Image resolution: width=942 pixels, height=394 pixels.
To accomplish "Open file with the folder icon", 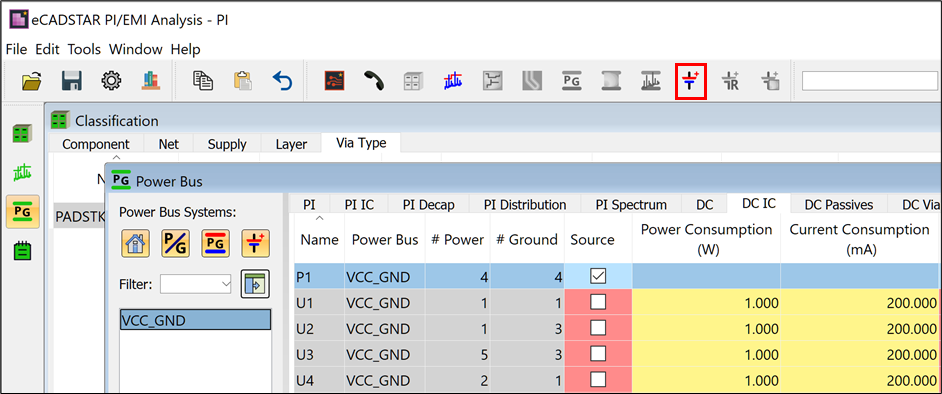I will click(x=32, y=80).
